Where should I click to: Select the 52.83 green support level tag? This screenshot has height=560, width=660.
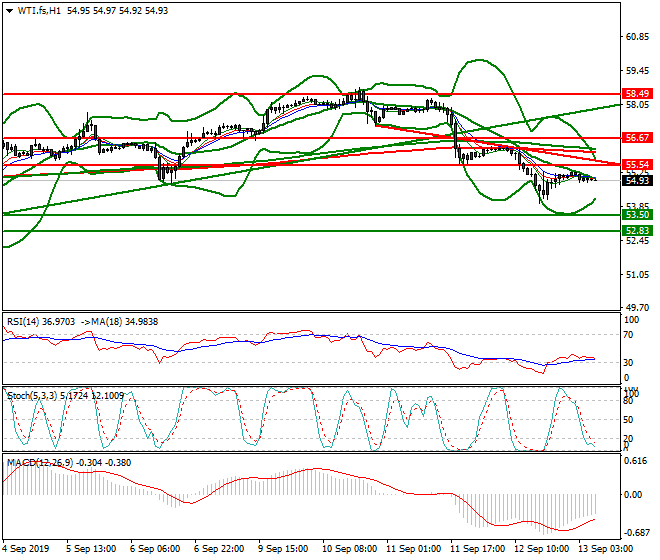pos(636,231)
